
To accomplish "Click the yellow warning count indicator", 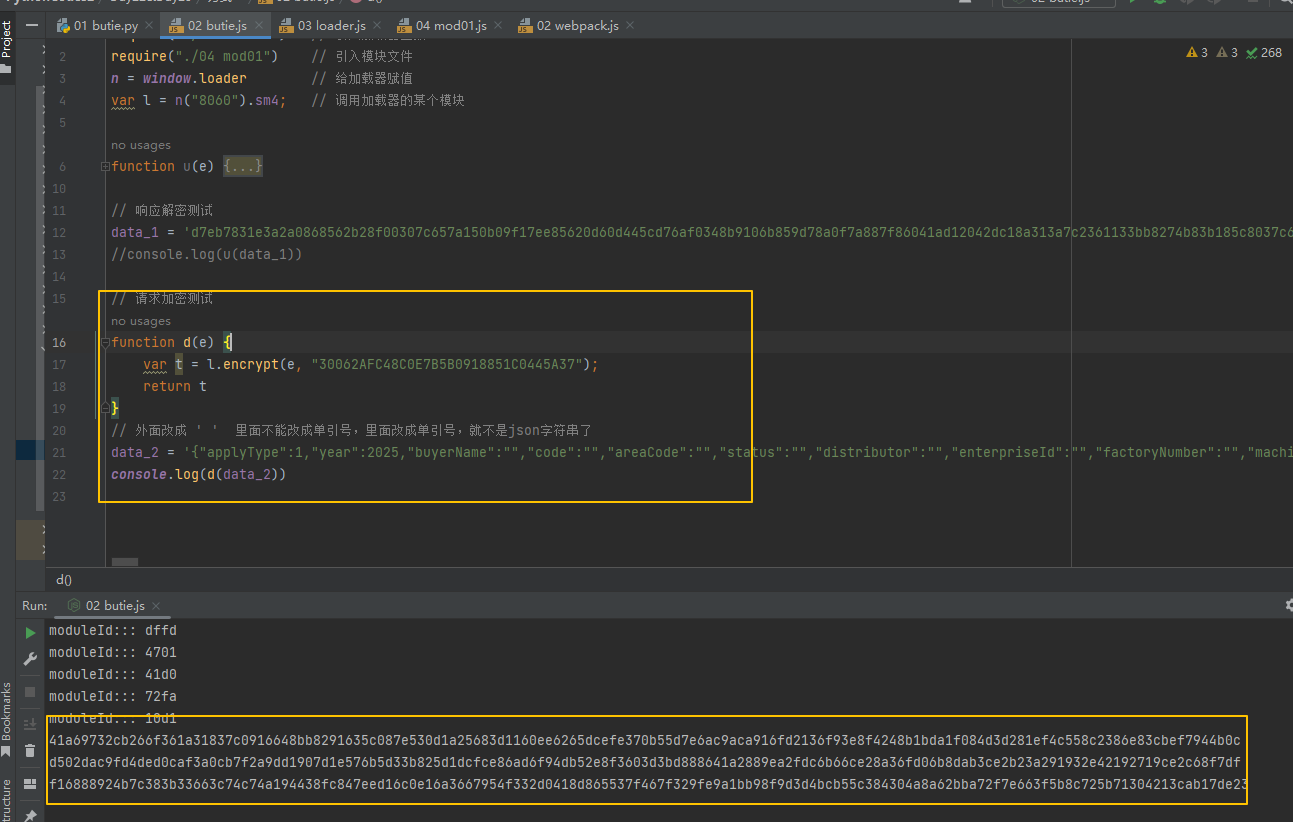I will click(1196, 52).
